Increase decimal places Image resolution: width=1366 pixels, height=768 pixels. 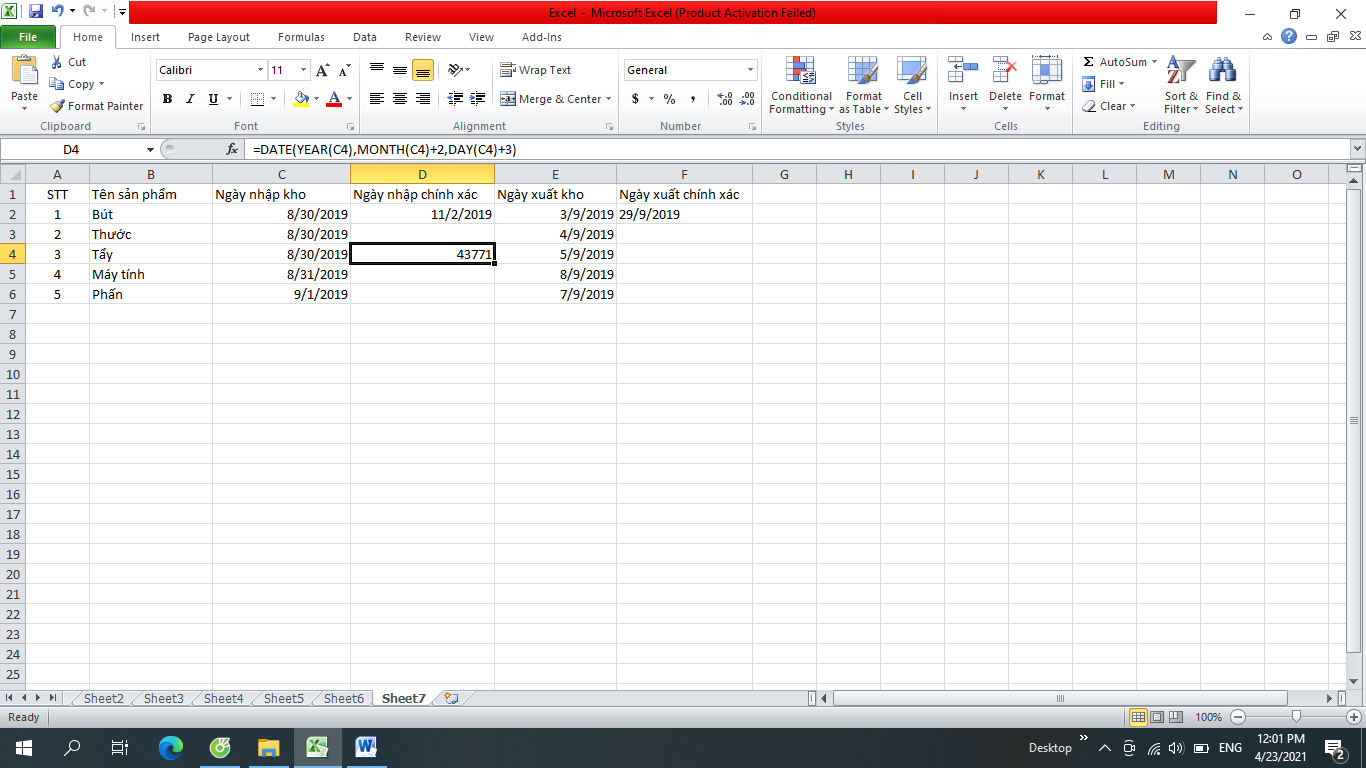725,99
